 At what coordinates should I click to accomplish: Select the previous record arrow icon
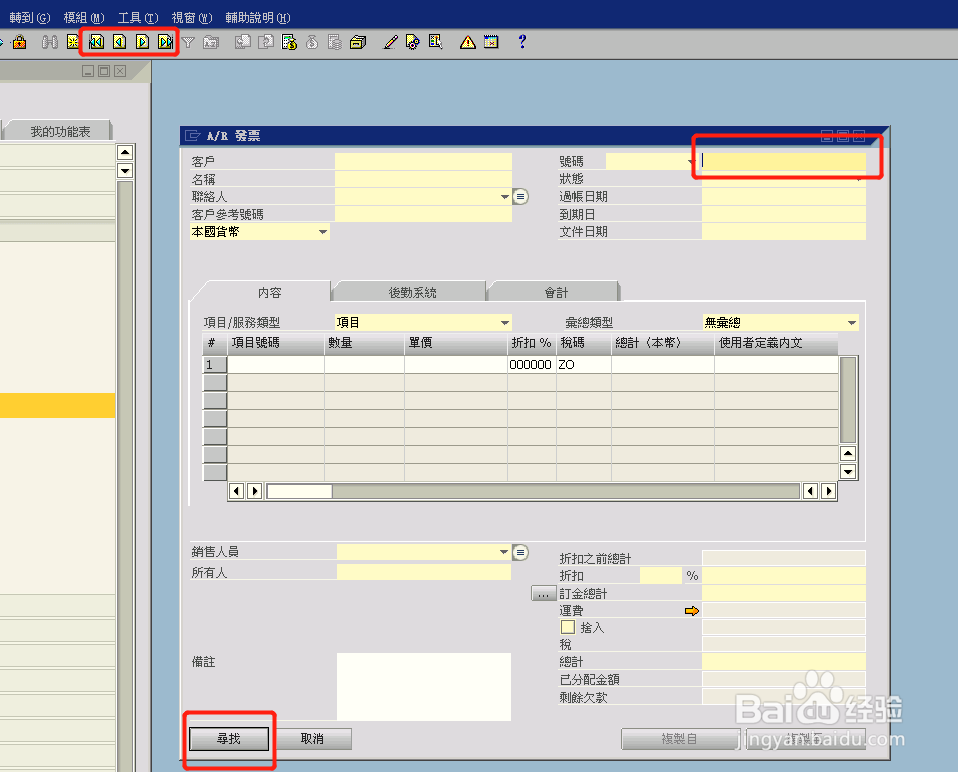(x=117, y=42)
